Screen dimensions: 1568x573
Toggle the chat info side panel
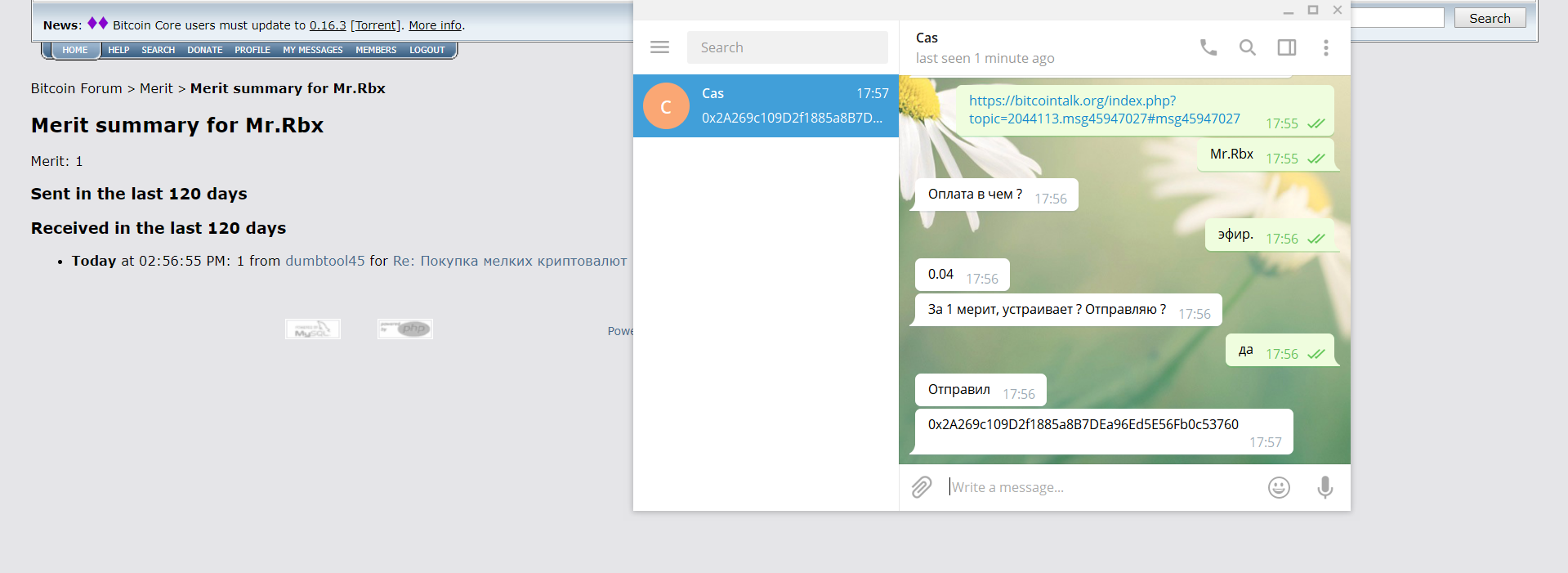click(x=1286, y=47)
